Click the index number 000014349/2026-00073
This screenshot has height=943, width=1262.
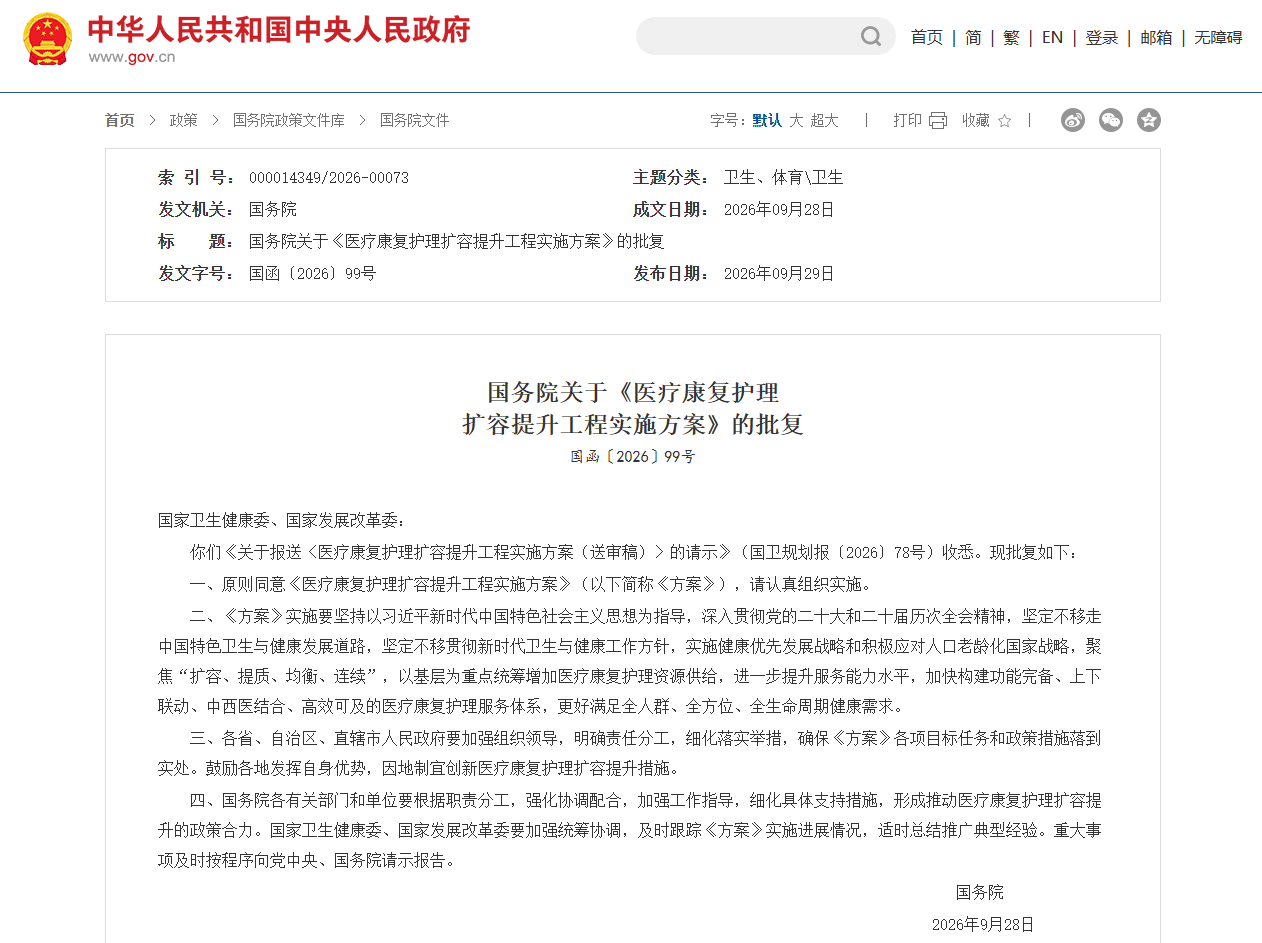tap(329, 178)
